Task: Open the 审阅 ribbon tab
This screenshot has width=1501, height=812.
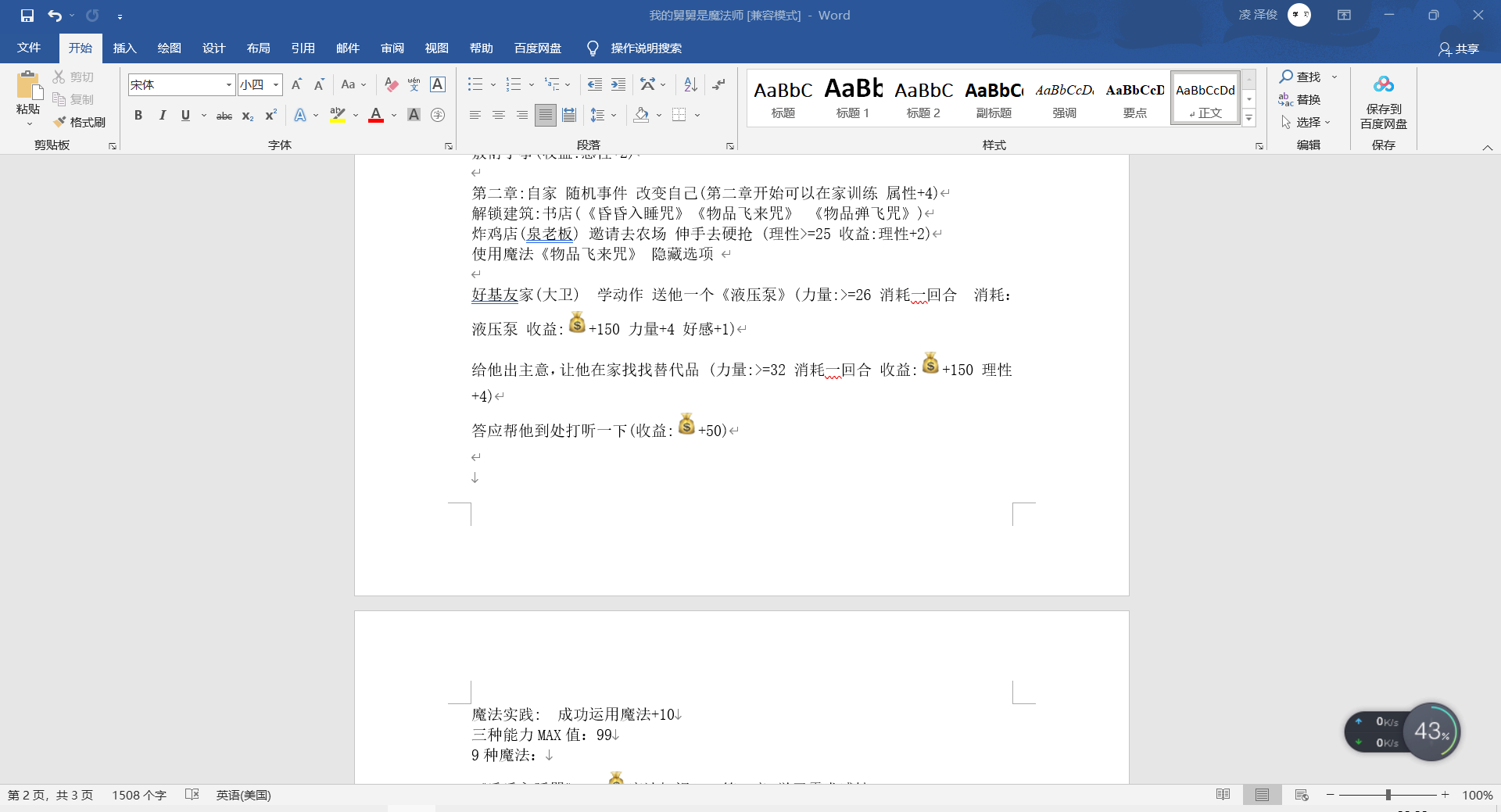Action: pyautogui.click(x=392, y=48)
